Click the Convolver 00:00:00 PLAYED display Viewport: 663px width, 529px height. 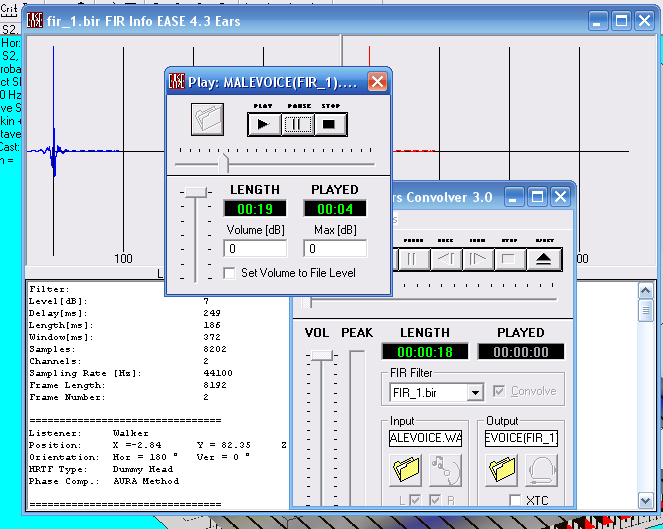(521, 352)
